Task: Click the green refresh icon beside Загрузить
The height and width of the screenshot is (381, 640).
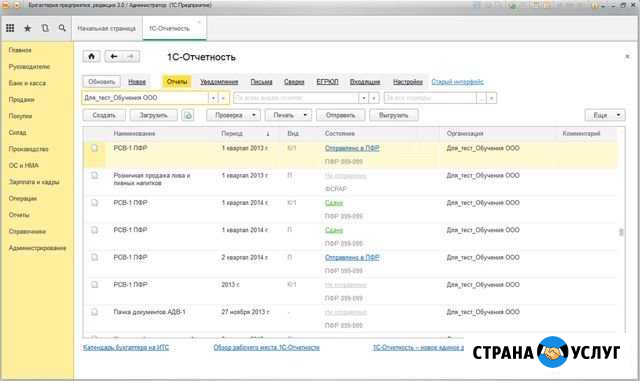Action: tap(188, 116)
